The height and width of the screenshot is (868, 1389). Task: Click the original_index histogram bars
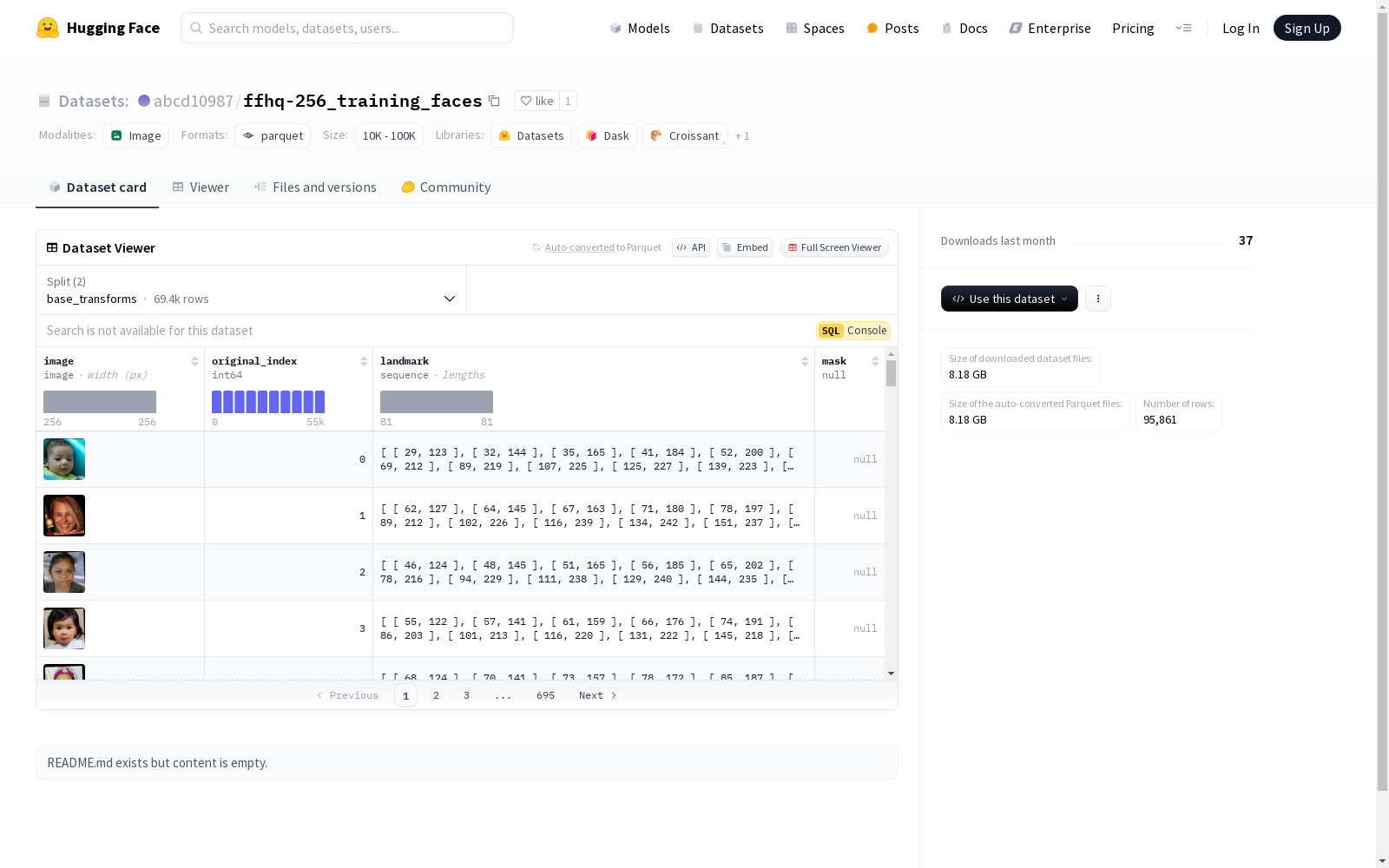coord(268,402)
